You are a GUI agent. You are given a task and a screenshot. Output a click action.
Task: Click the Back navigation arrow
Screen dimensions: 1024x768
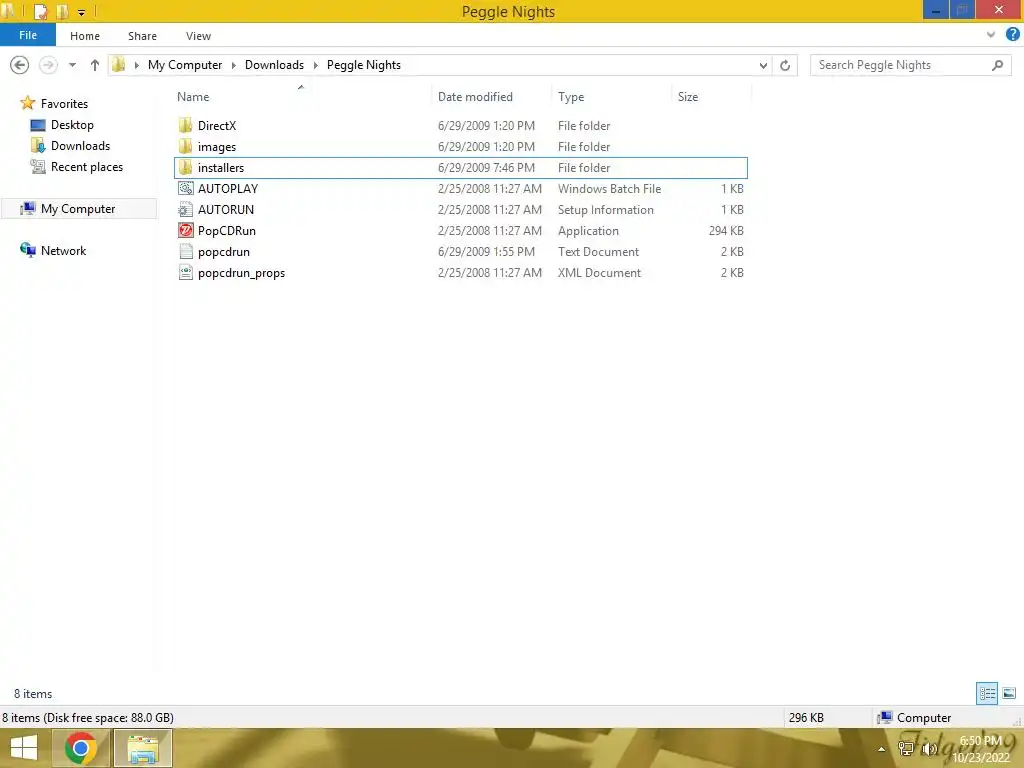pyautogui.click(x=20, y=65)
